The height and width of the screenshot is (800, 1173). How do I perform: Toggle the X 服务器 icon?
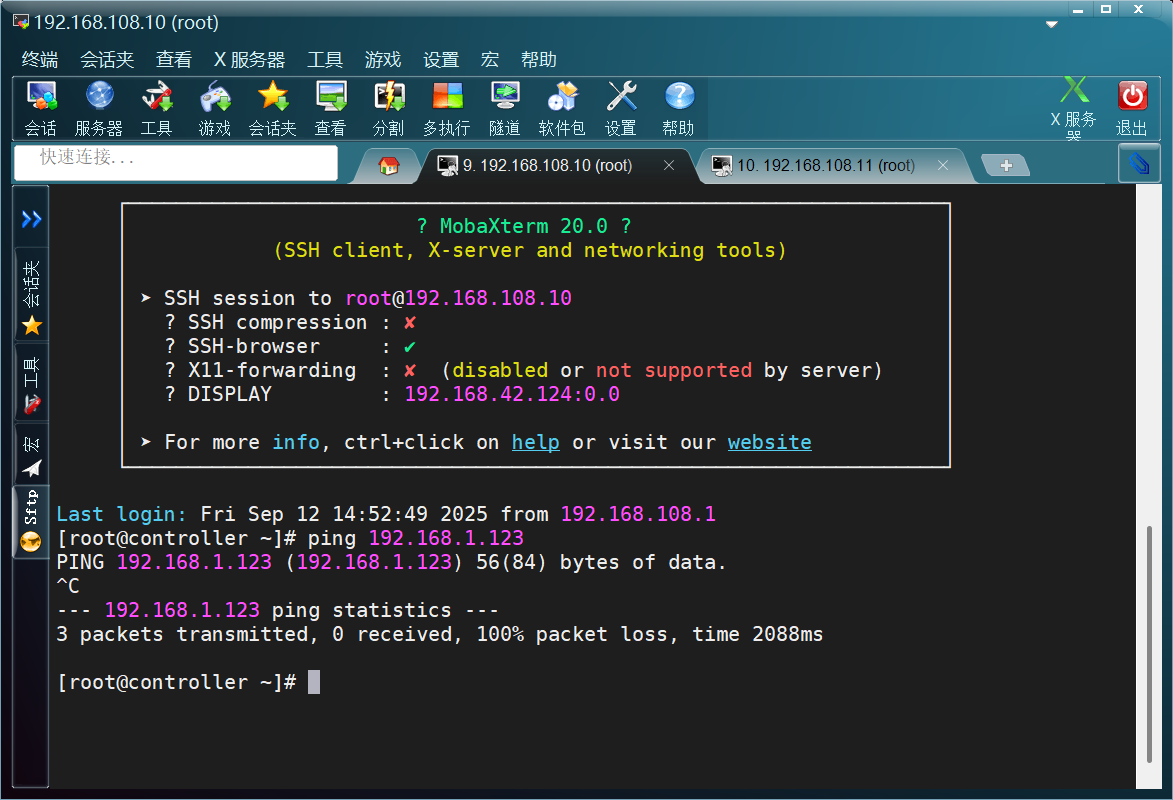click(1074, 109)
